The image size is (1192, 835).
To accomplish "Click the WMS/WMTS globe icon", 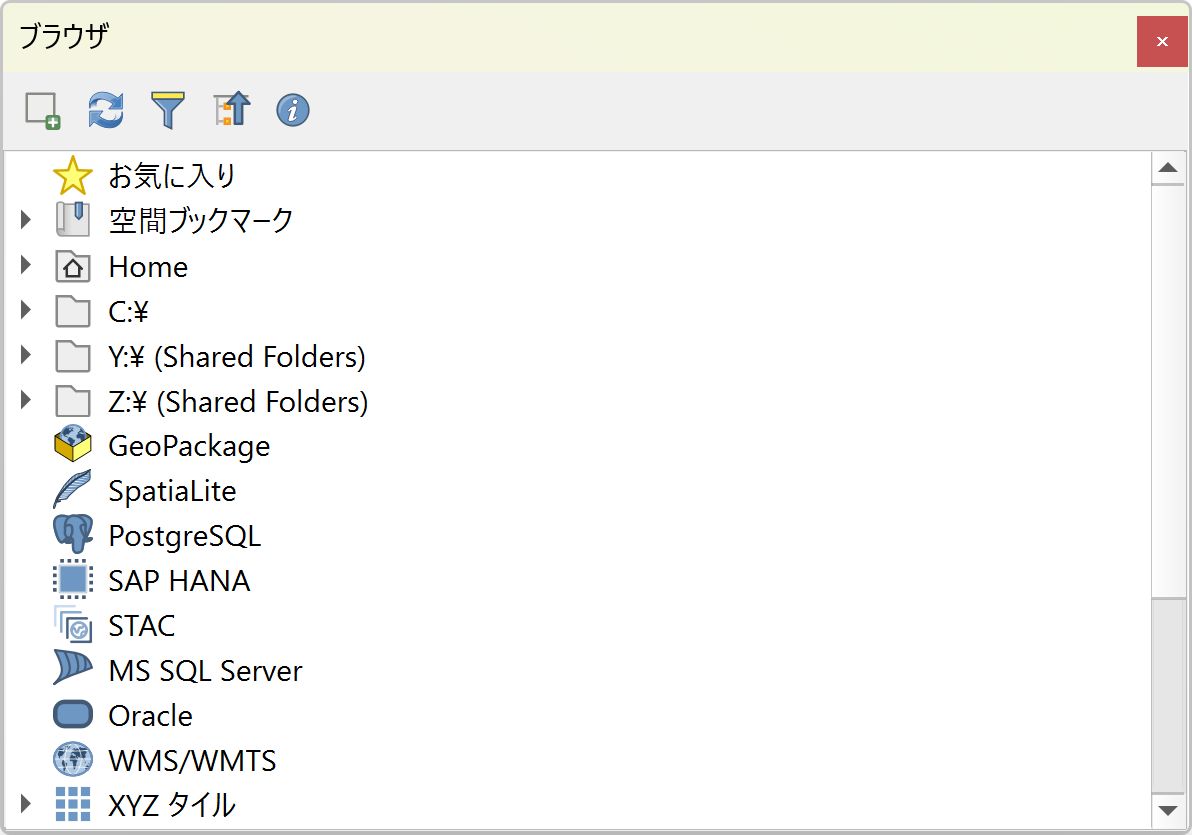I will point(73,759).
